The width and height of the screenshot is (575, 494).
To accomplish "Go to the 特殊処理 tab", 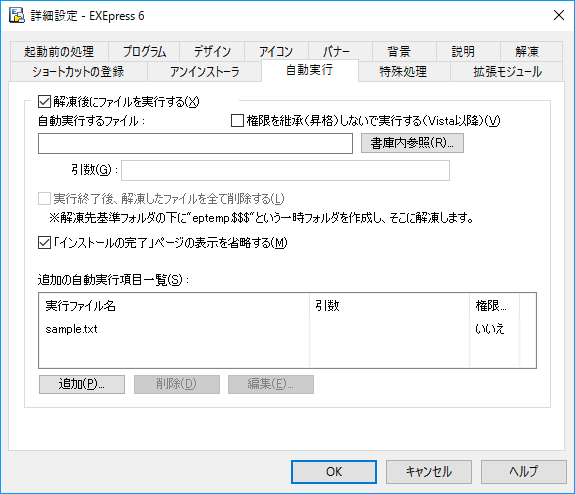I will [x=404, y=72].
